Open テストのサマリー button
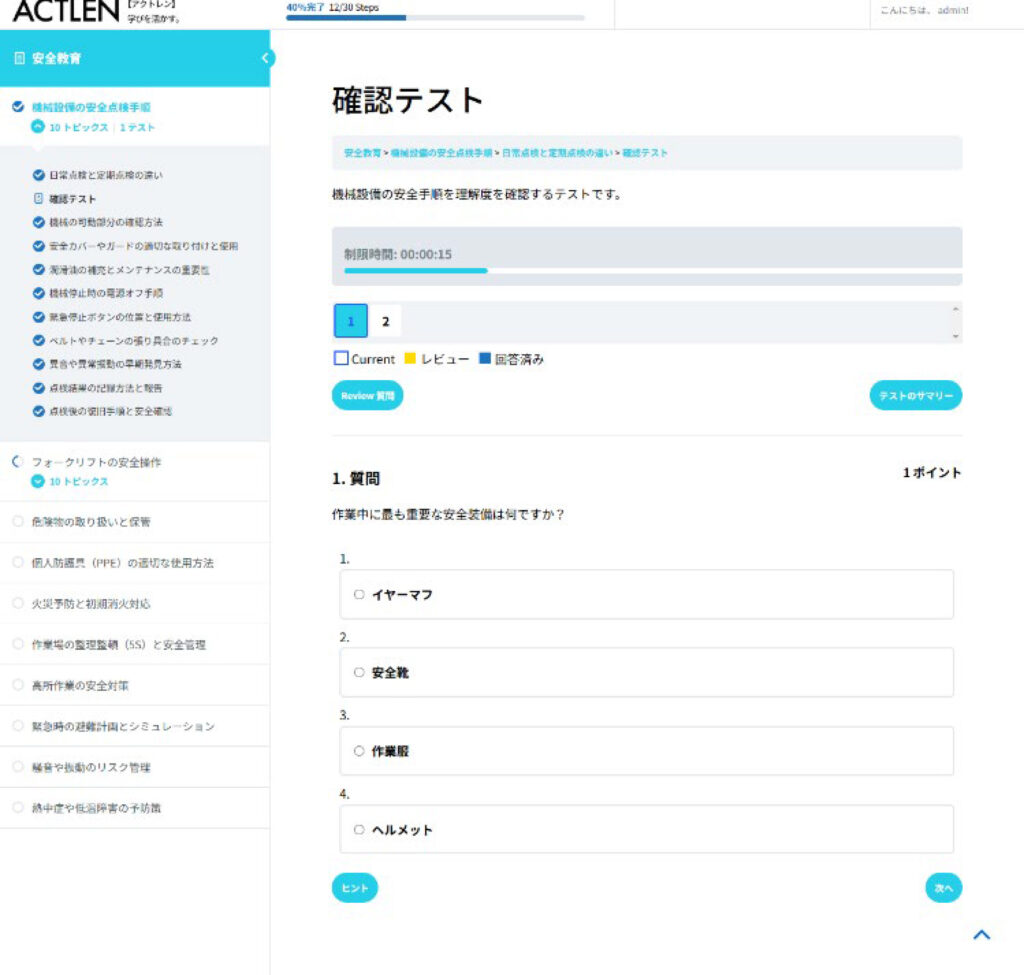 [916, 395]
